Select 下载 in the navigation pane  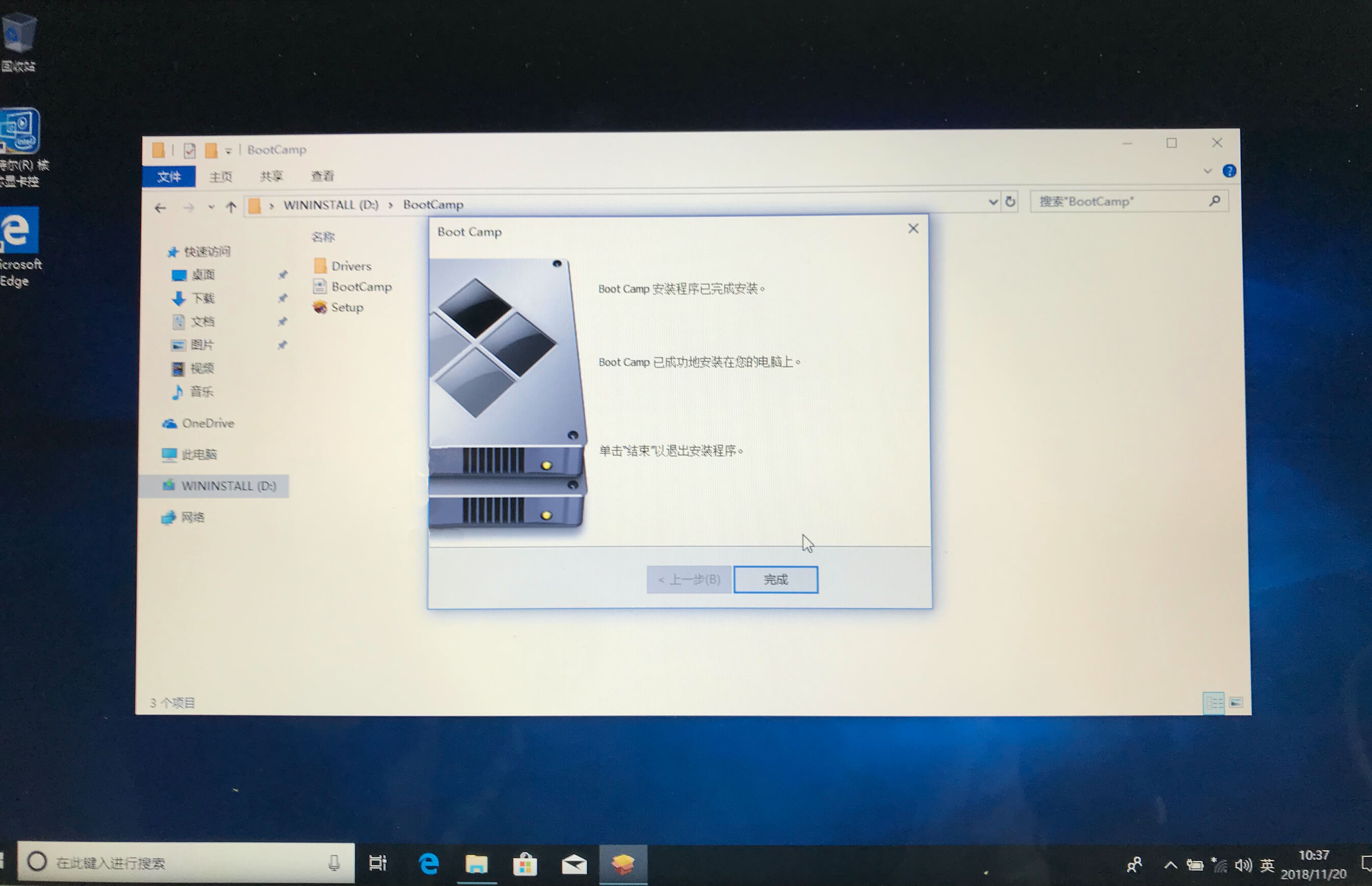point(193,298)
